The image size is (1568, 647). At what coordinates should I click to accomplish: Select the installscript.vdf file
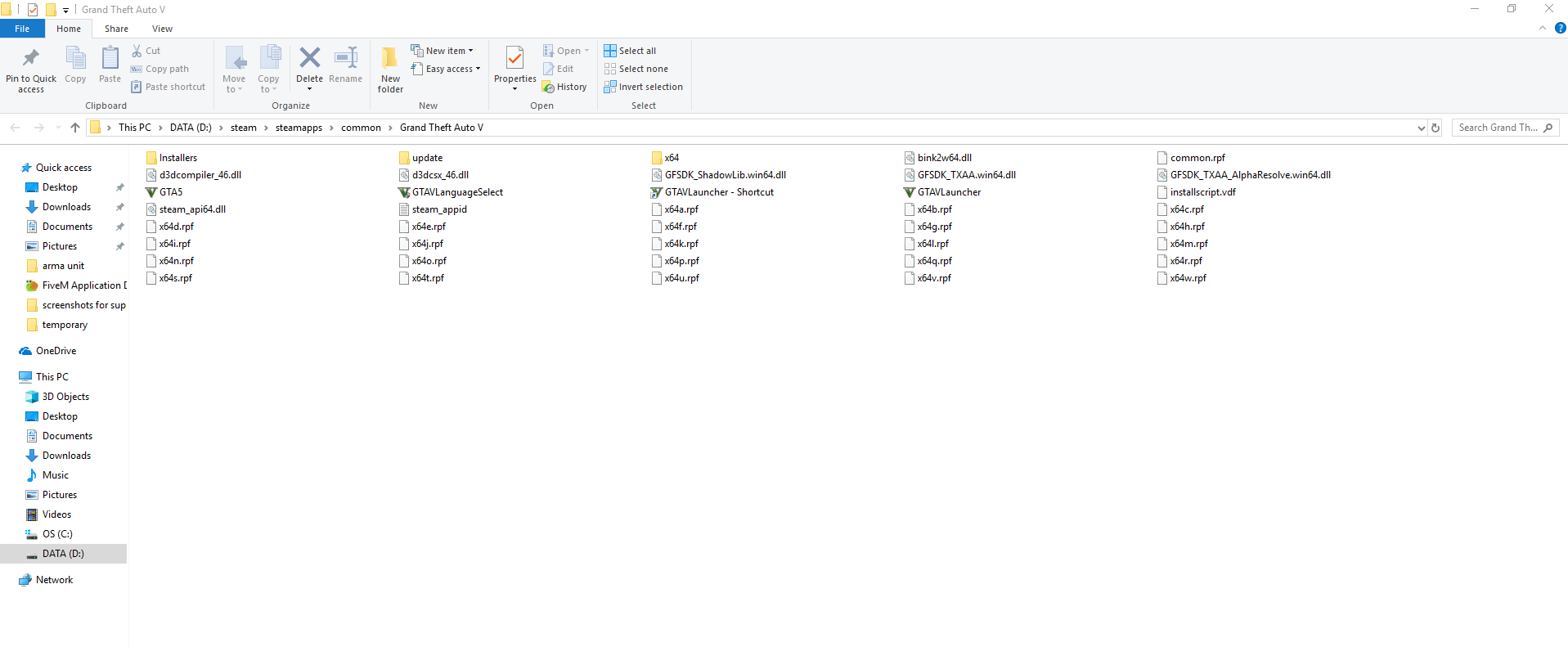click(1196, 192)
